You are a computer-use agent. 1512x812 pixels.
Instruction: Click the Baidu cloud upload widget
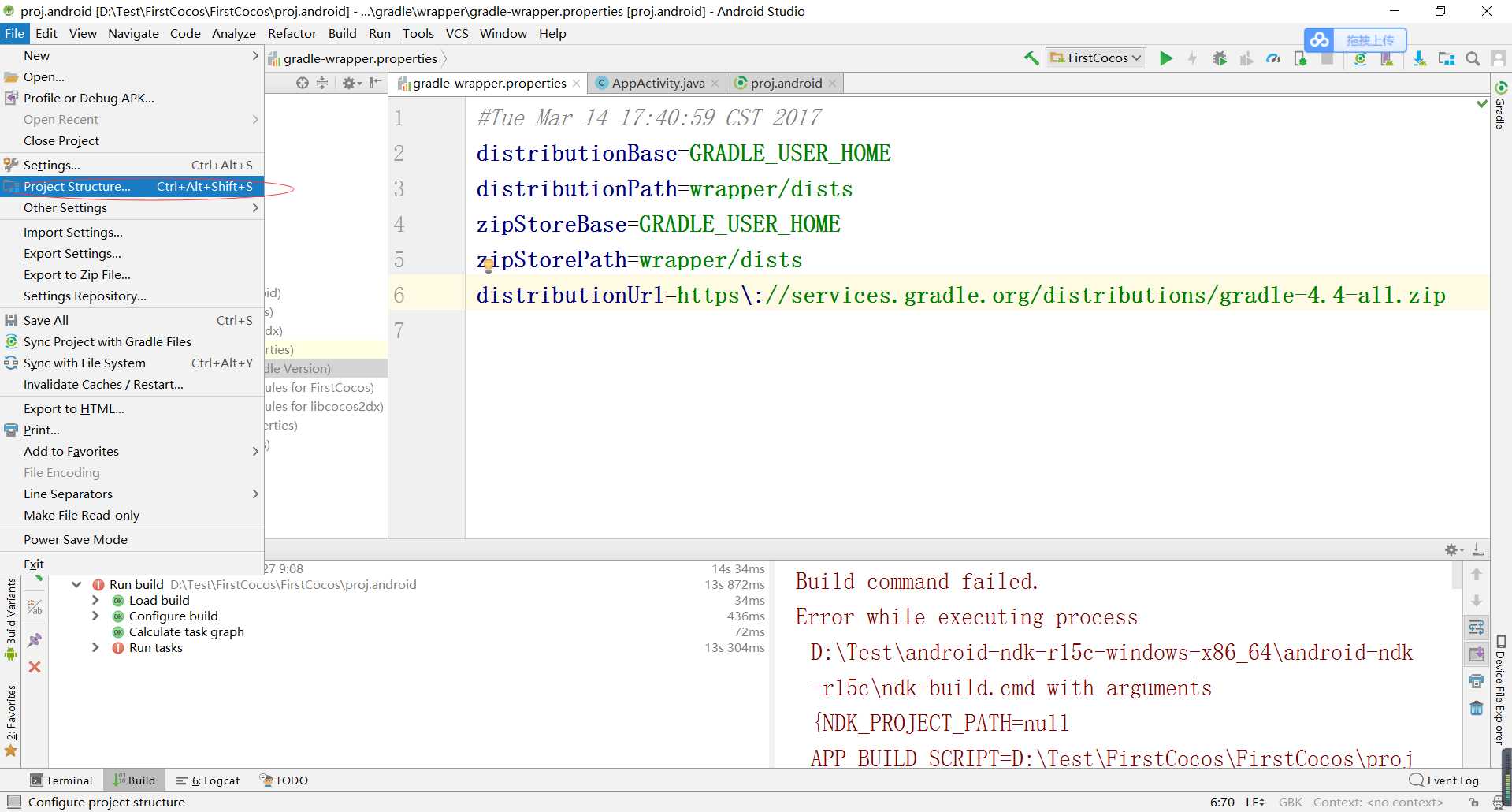coord(1355,39)
